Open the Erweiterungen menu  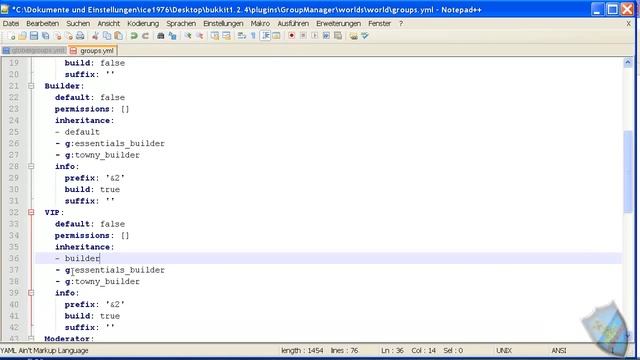338,24
